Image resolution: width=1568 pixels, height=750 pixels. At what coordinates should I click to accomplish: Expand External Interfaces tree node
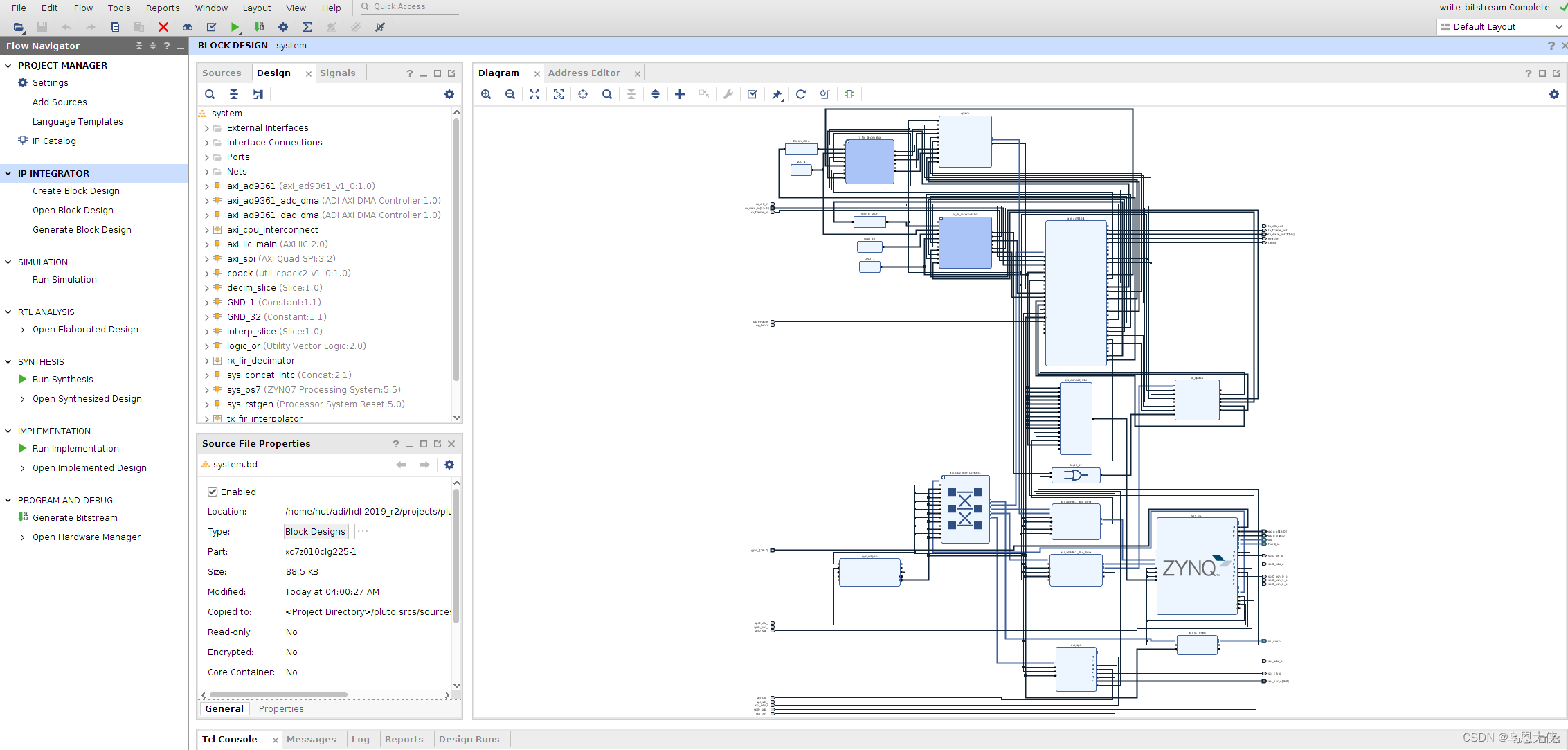click(x=206, y=128)
